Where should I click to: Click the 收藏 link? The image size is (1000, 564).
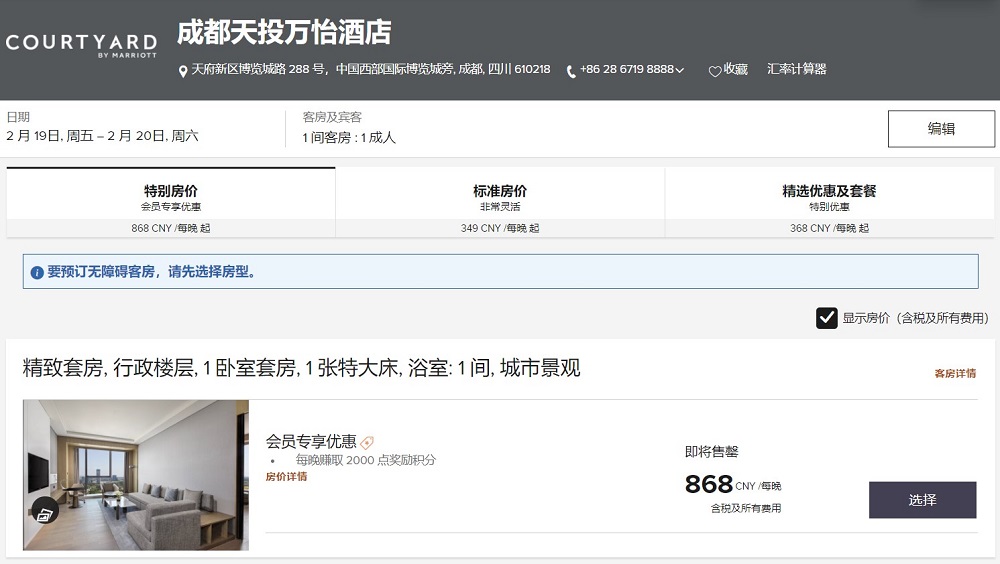735,69
